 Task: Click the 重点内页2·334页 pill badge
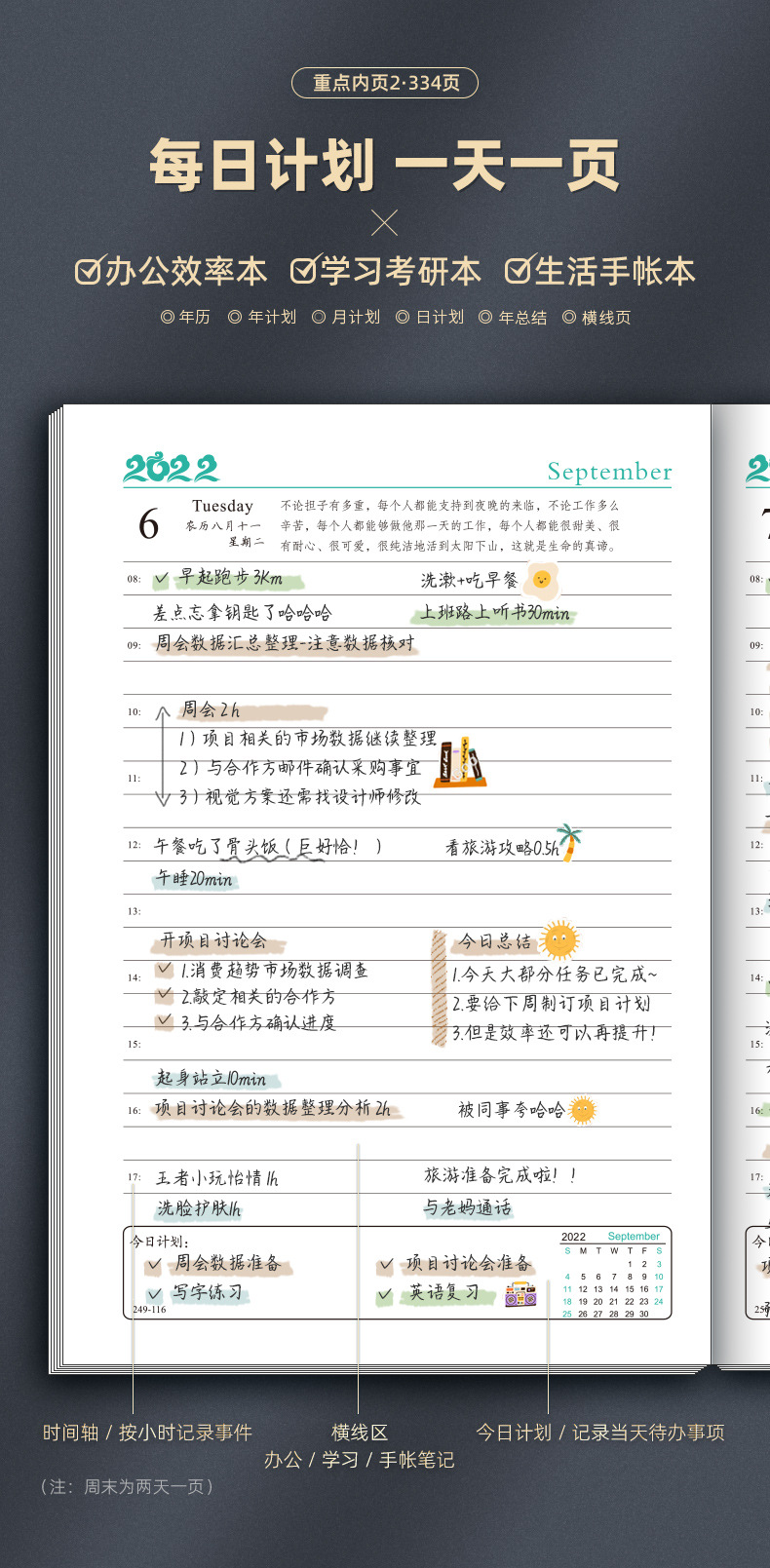point(385,83)
